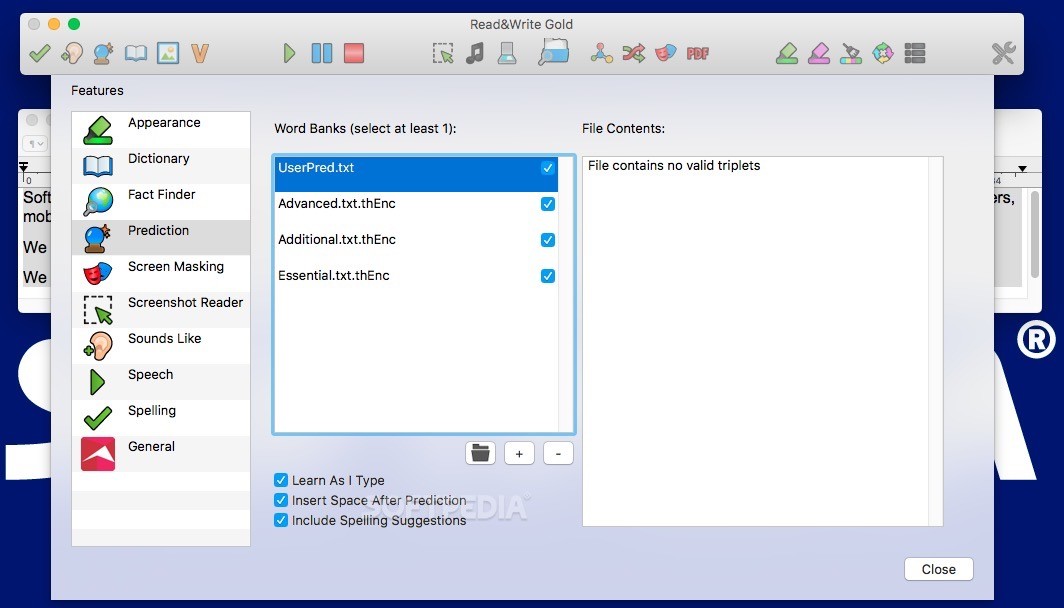Open the PDF Aloud toolbar icon

coord(698,53)
